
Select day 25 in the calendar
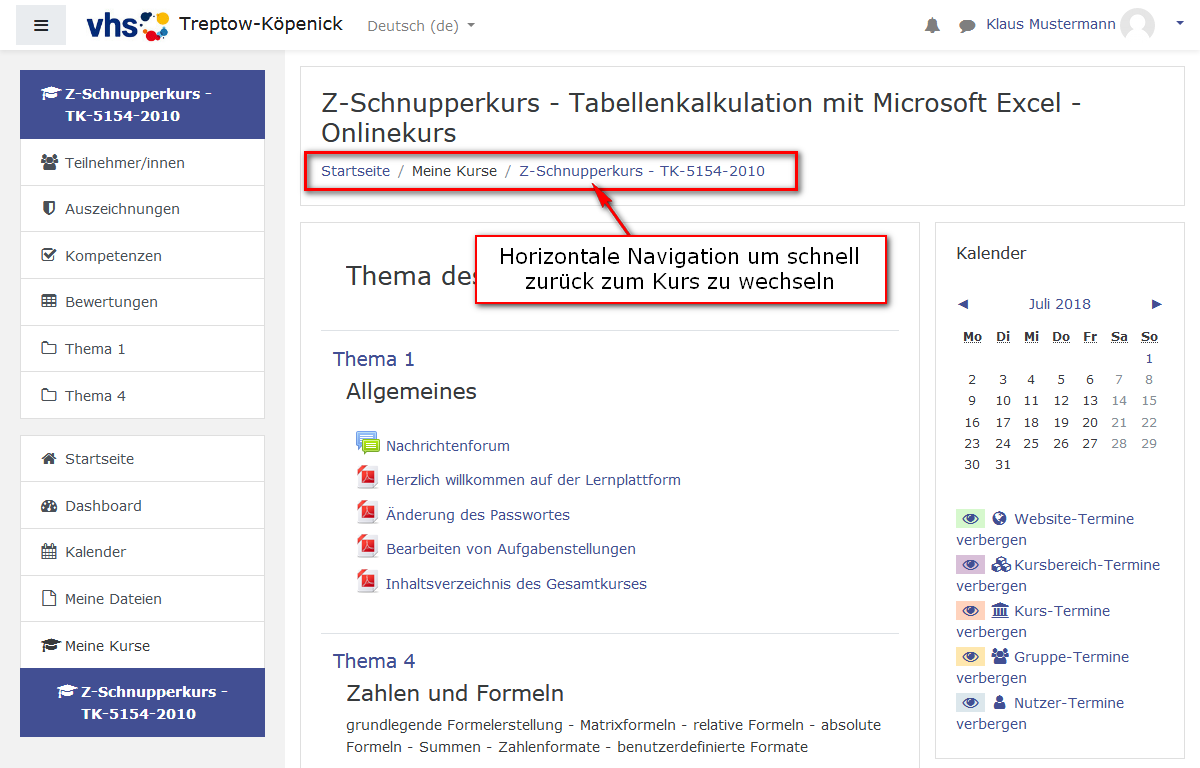click(x=1031, y=444)
